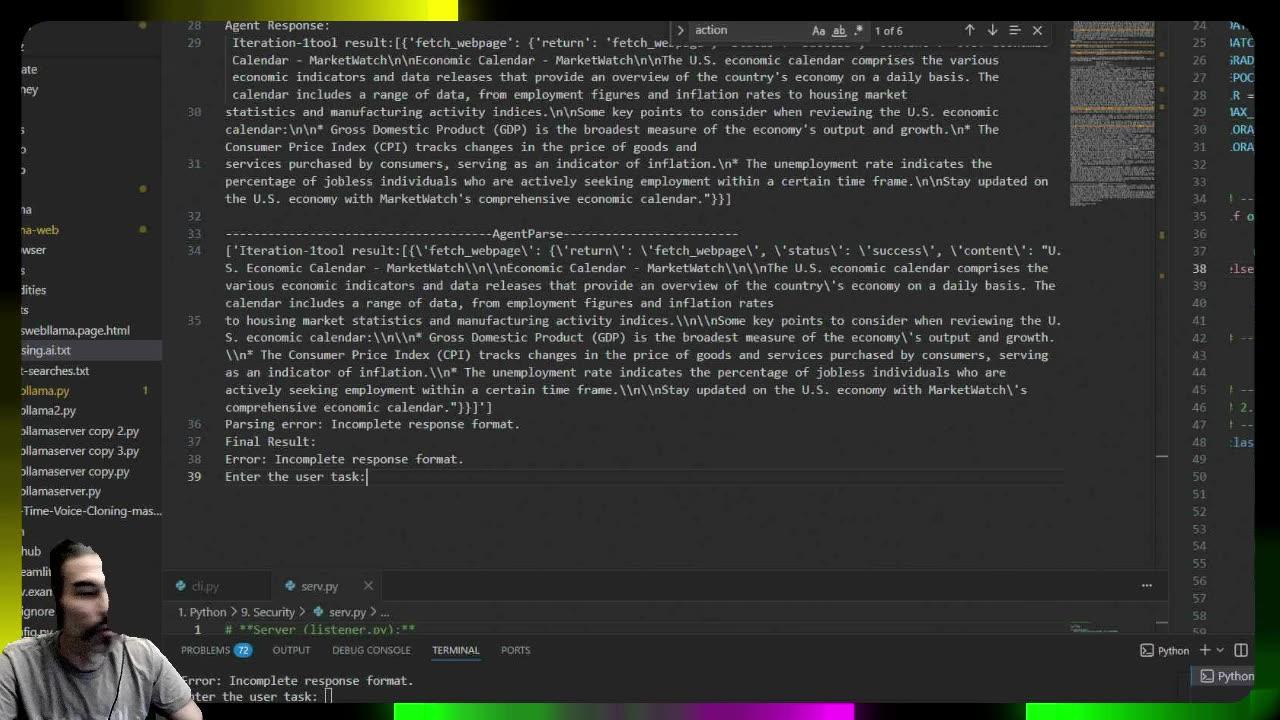Click the new terminal plus icon
This screenshot has width=1280, height=720.
(1205, 650)
